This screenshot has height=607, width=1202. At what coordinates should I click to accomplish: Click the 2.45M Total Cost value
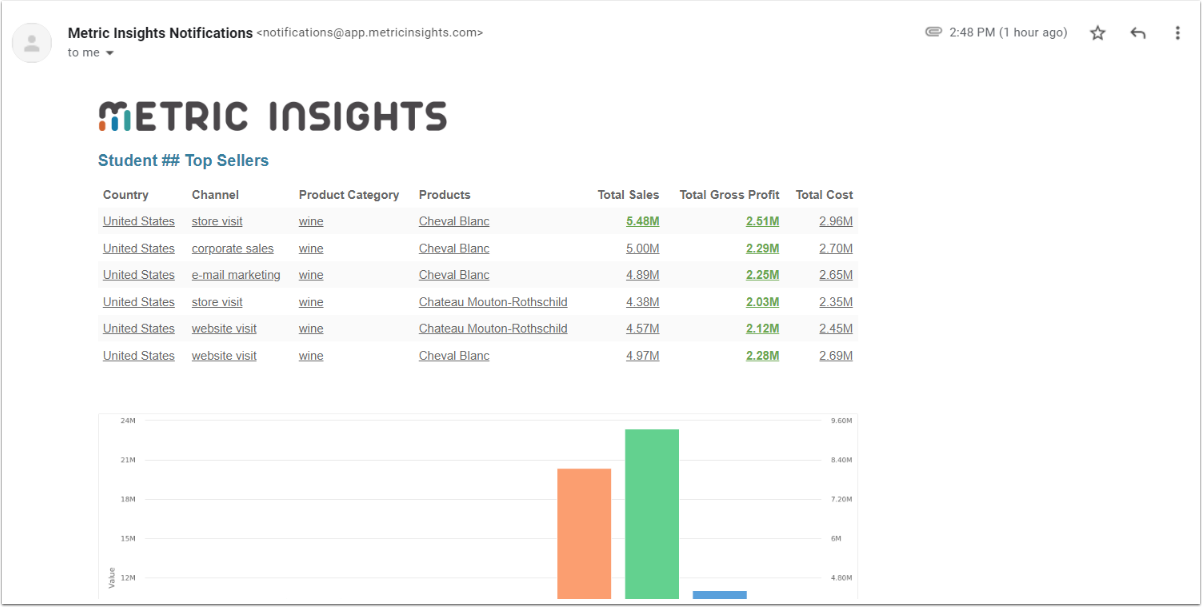[836, 328]
